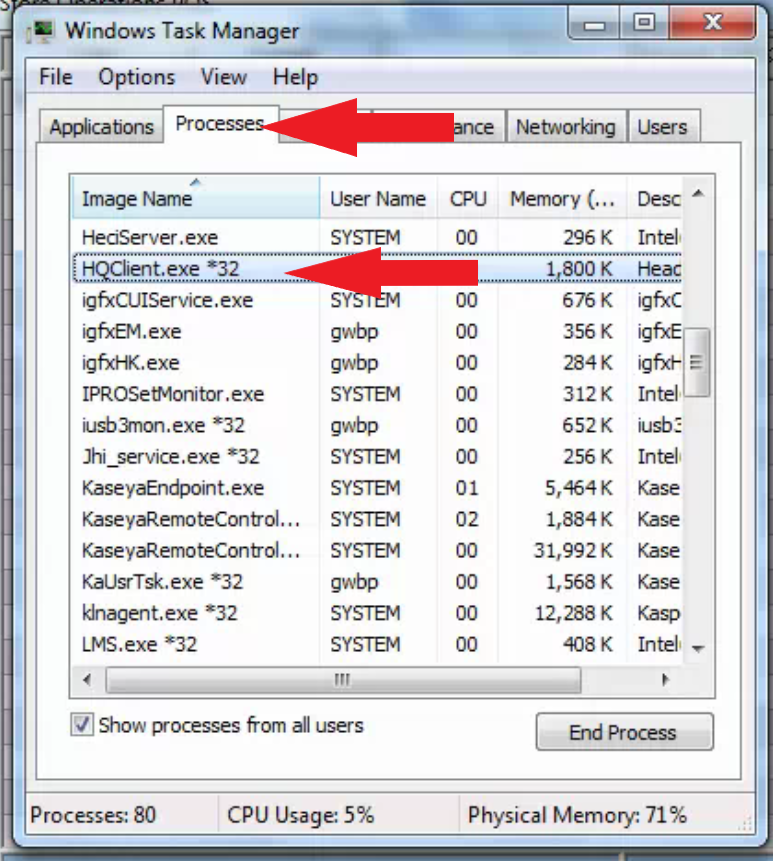Click Physical Memory: 71% status entry
This screenshot has height=861, width=773.
pyautogui.click(x=577, y=815)
